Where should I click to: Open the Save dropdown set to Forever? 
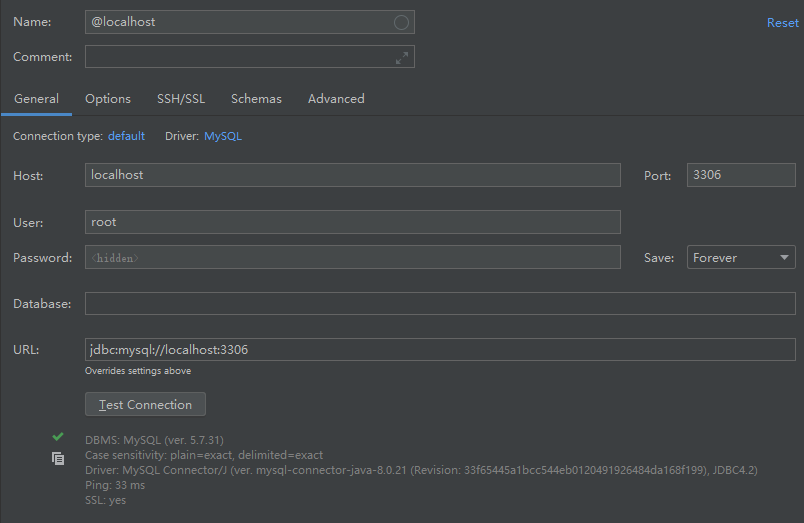click(740, 258)
